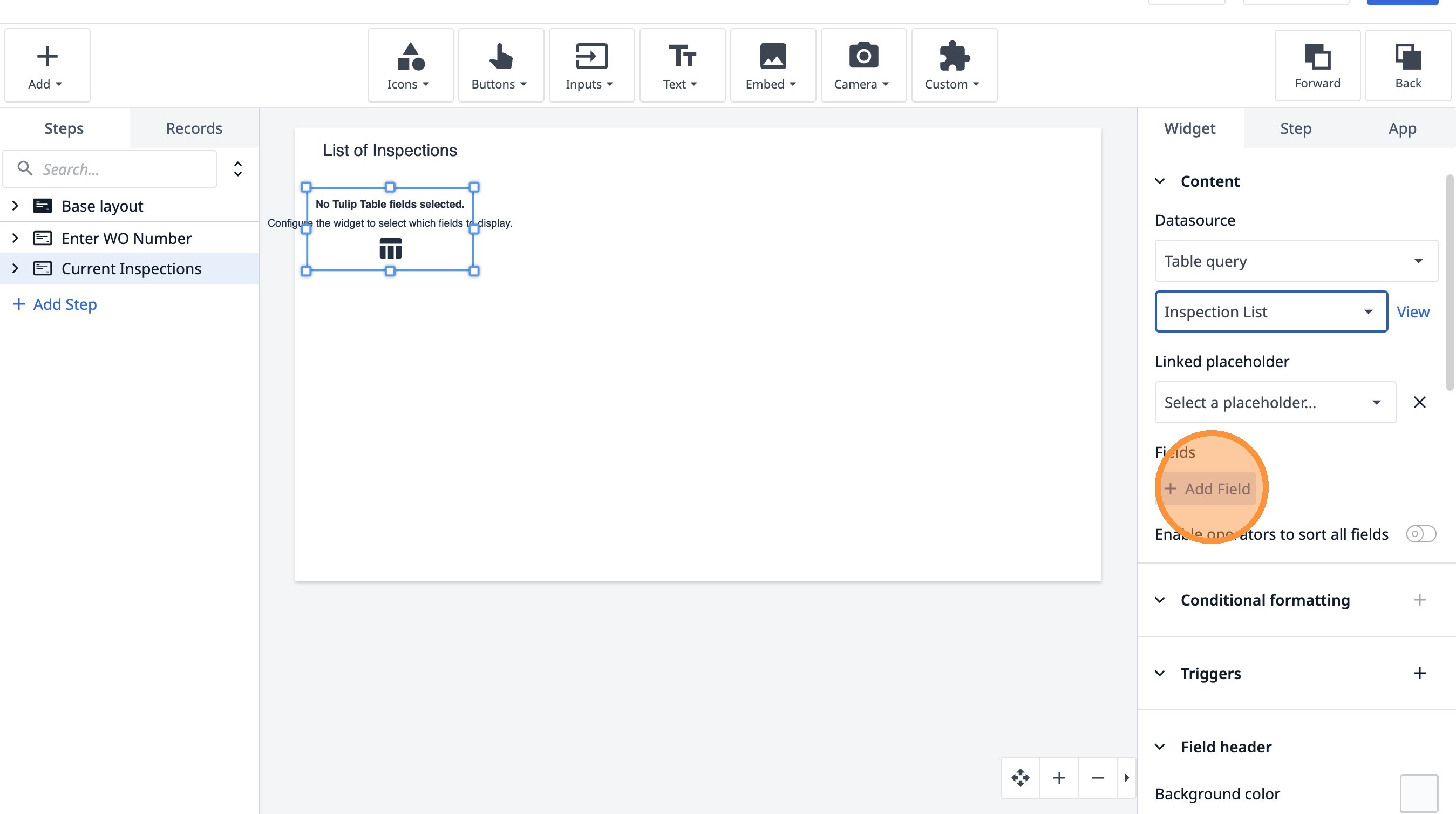This screenshot has width=1456, height=814.
Task: Open the Custom widgets menu
Action: [954, 65]
